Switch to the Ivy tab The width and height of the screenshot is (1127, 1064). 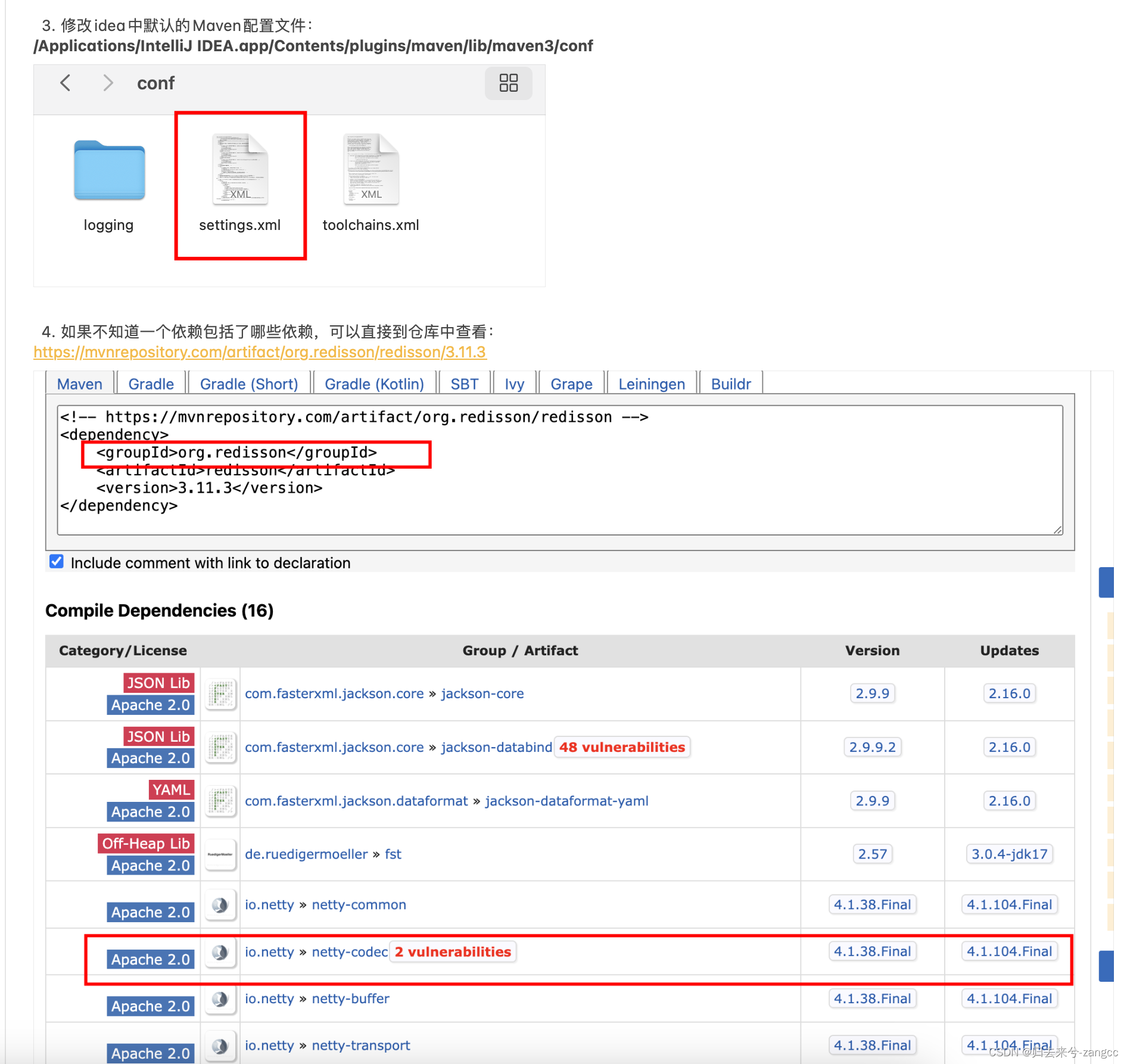click(x=515, y=384)
